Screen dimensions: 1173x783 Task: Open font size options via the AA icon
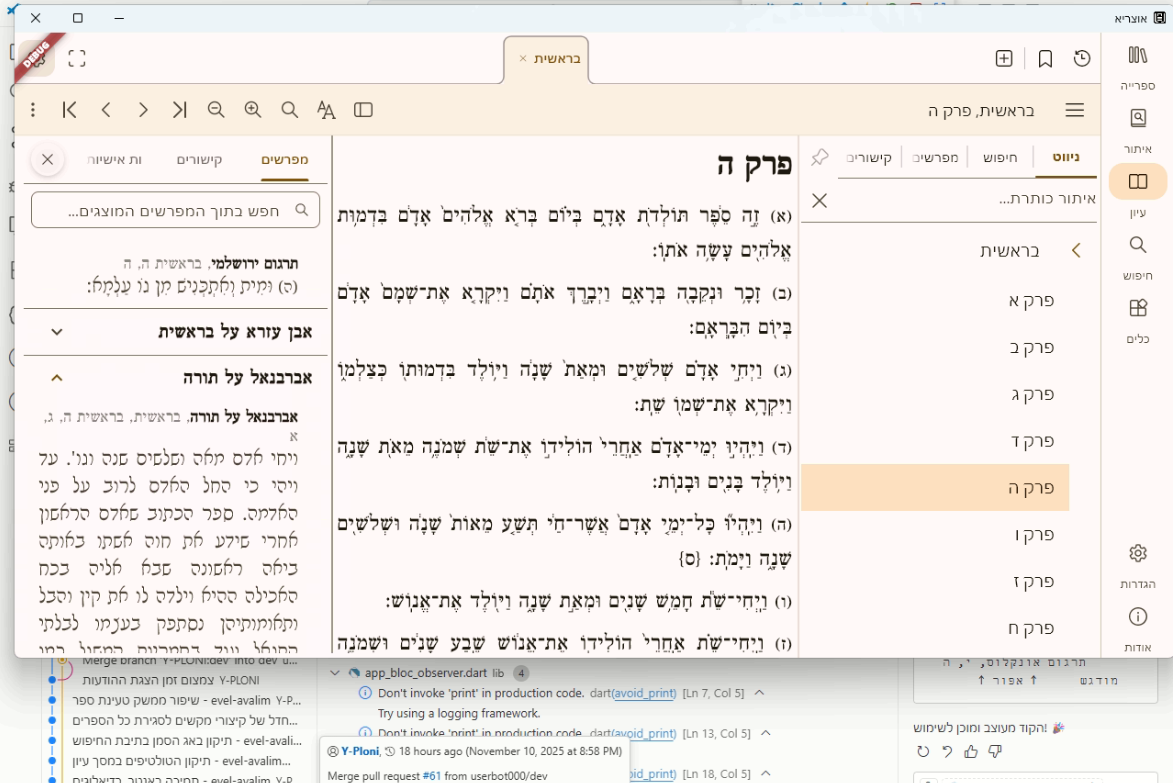click(x=326, y=111)
